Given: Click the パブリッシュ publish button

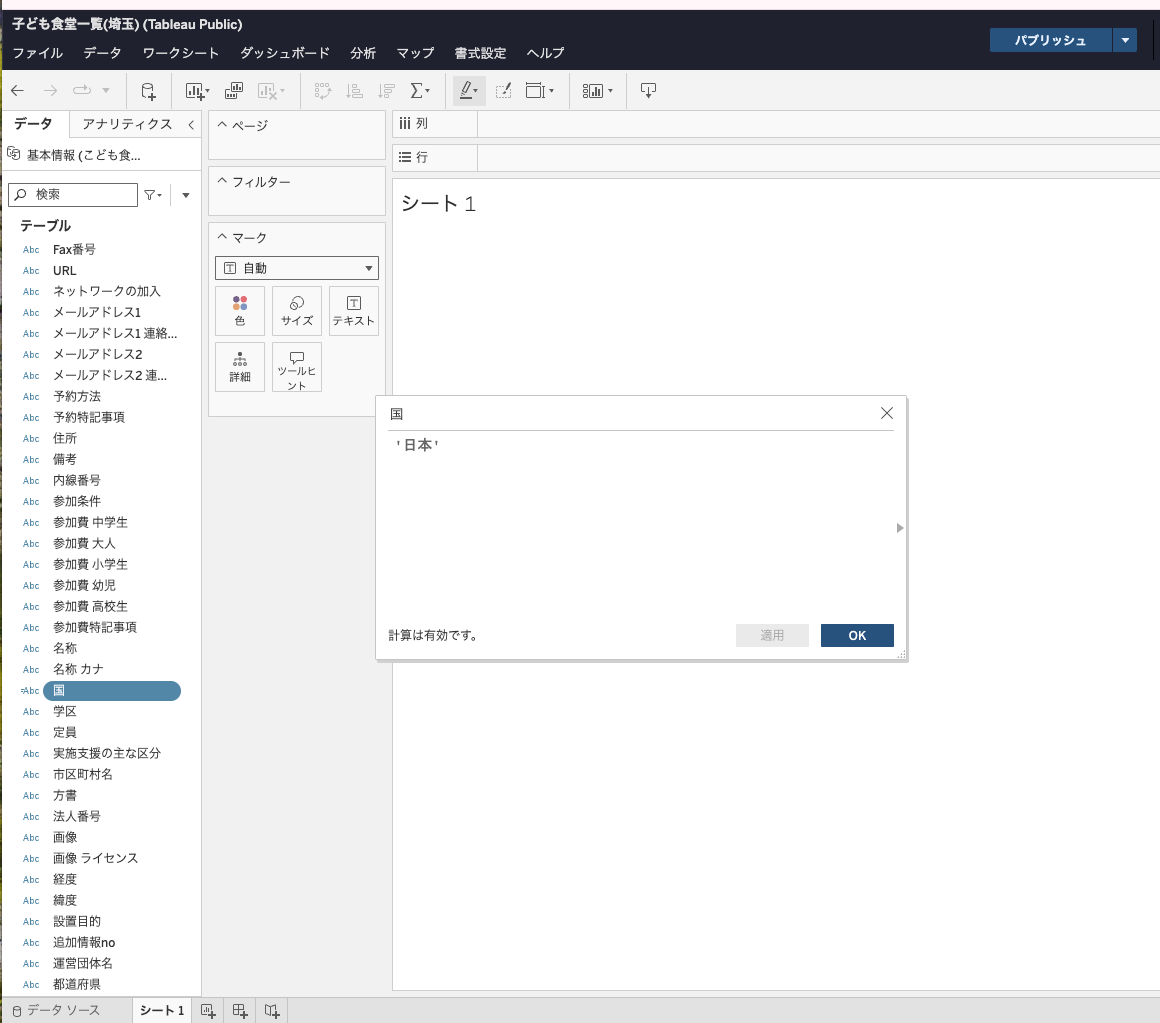Looking at the screenshot, I should 1051,40.
